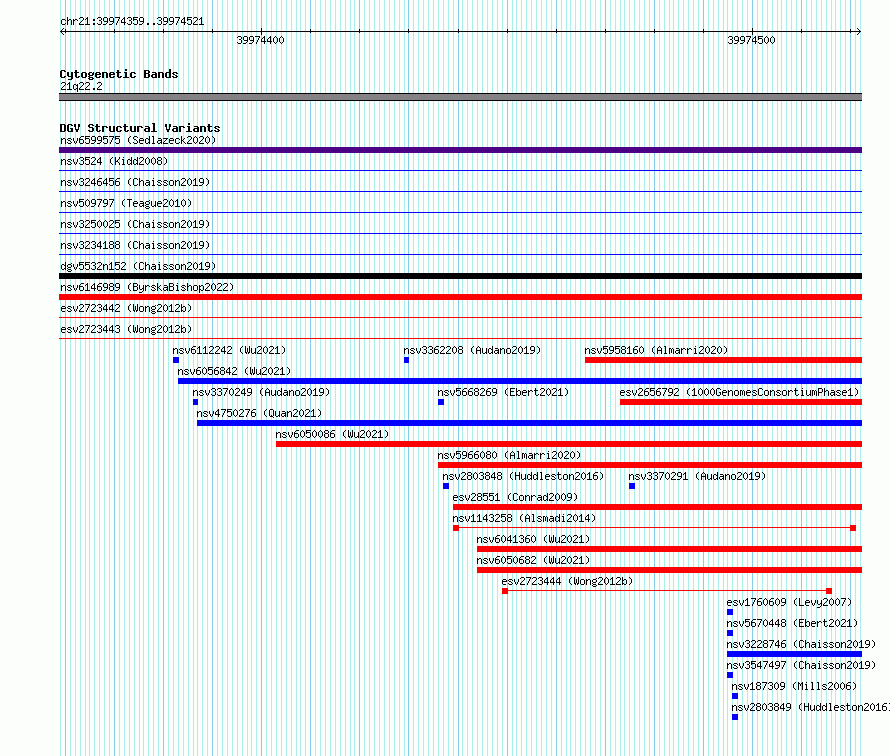
Task: Click the left scroll arrow on ruler
Action: (63, 32)
